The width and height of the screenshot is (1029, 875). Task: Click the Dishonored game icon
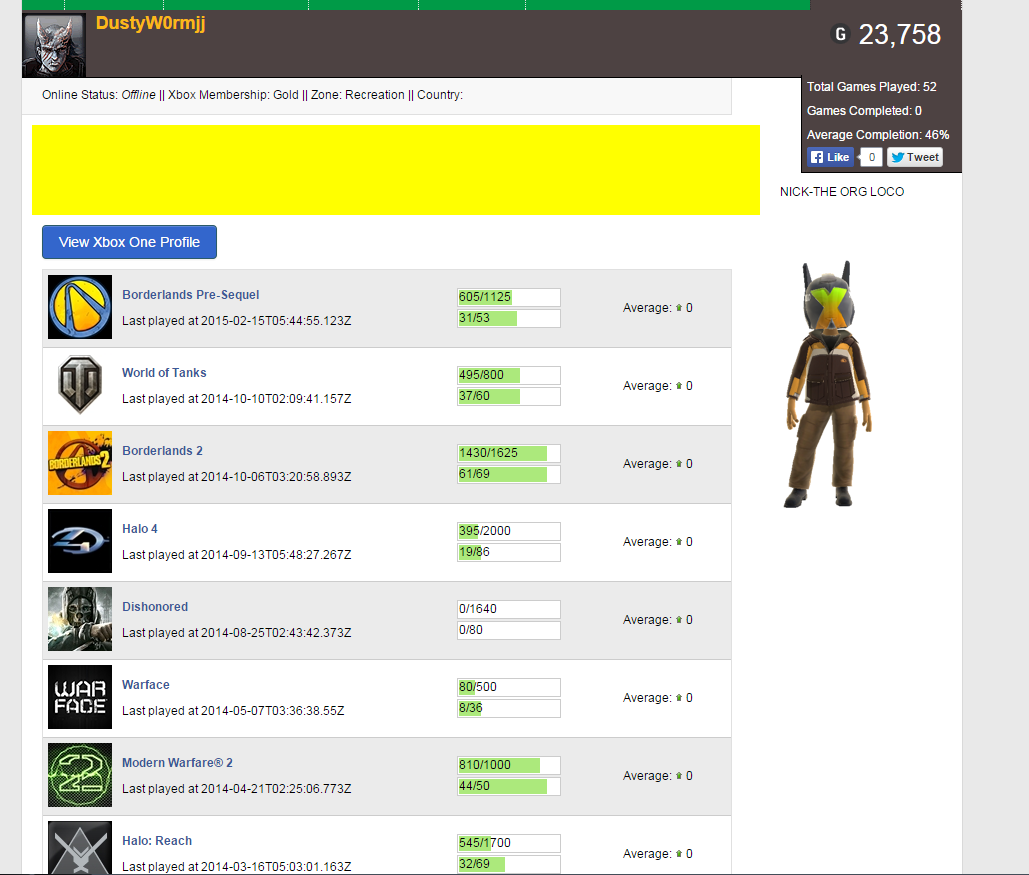click(80, 619)
